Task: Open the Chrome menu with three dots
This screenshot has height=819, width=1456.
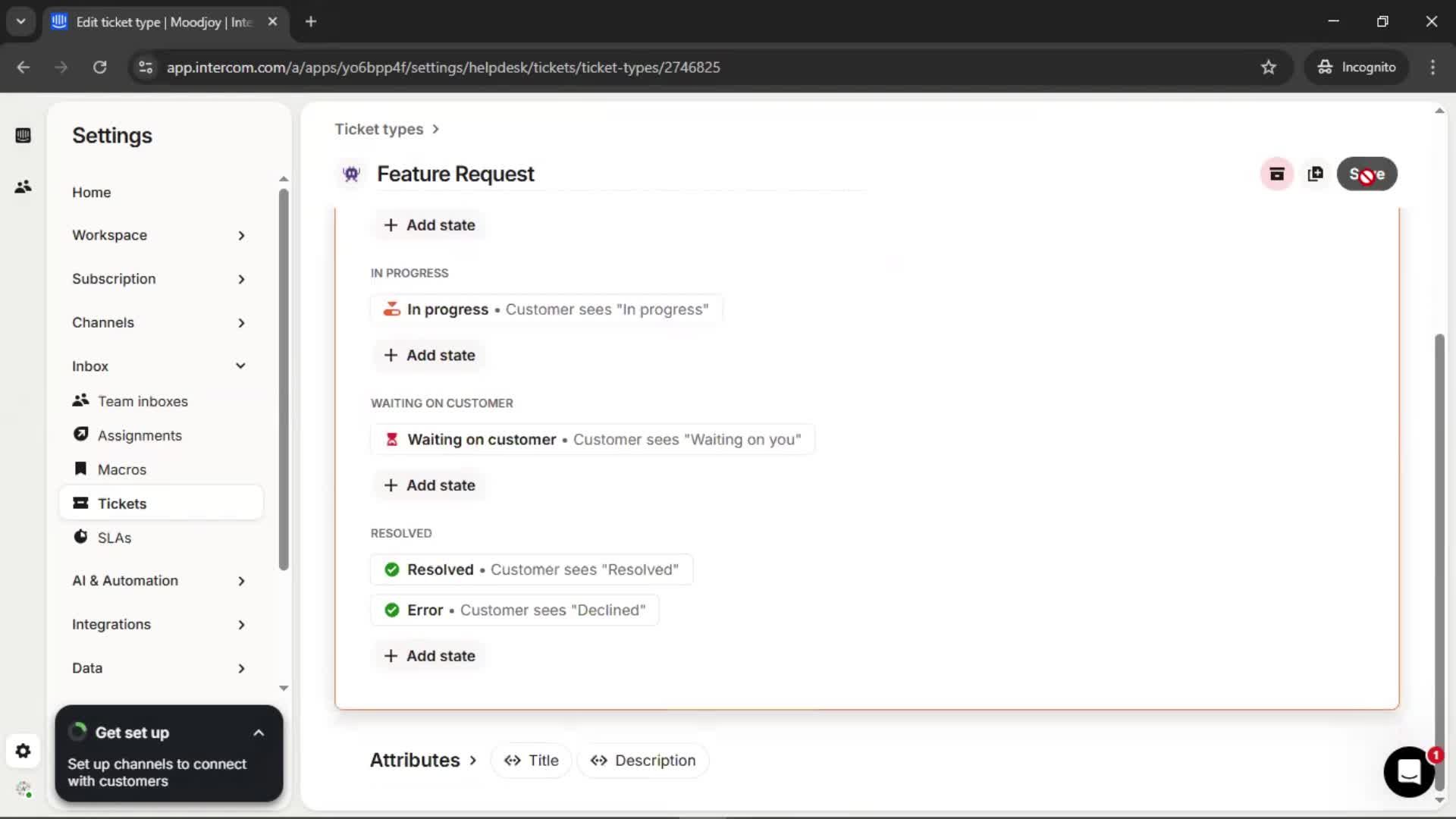Action: click(1432, 67)
